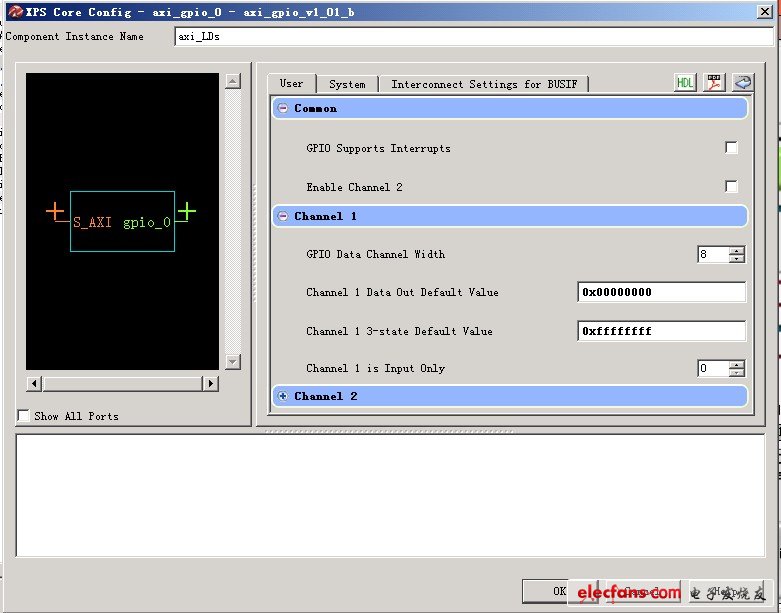The image size is (781, 613).
Task: Switch to the System tab
Action: click(x=347, y=84)
